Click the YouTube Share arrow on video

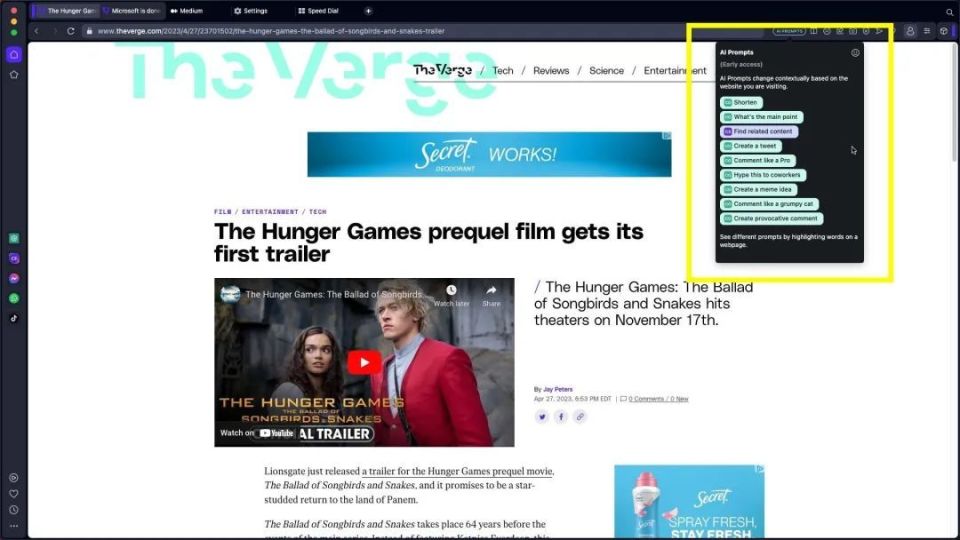point(491,295)
